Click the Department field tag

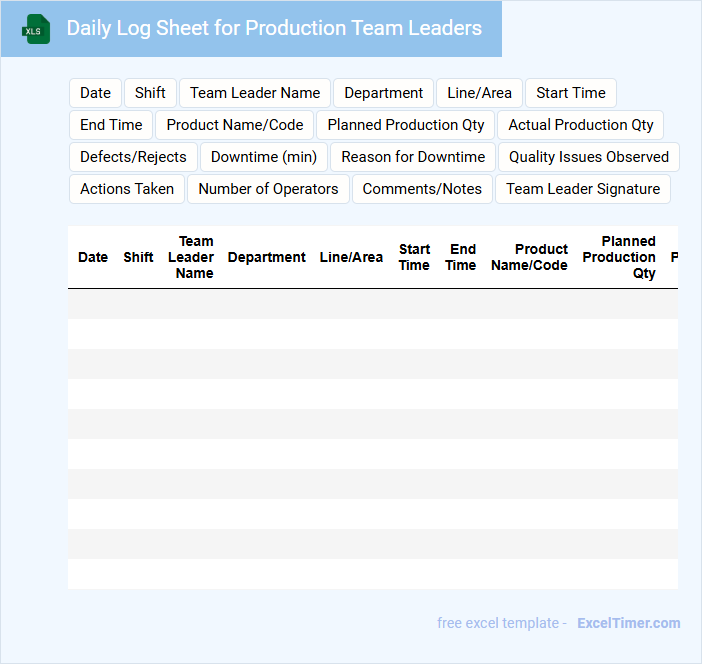(383, 93)
